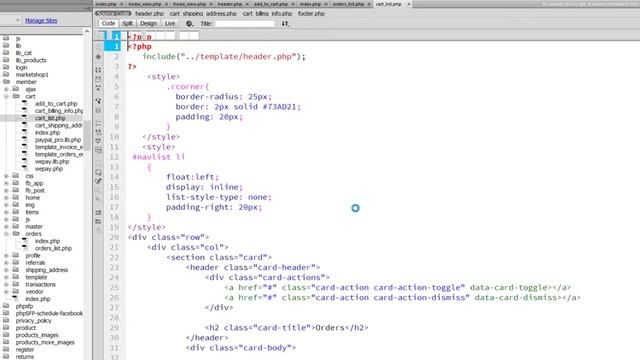640x360 pixels.
Task: Close the cart_list.php tab
Action: (x=409, y=4)
